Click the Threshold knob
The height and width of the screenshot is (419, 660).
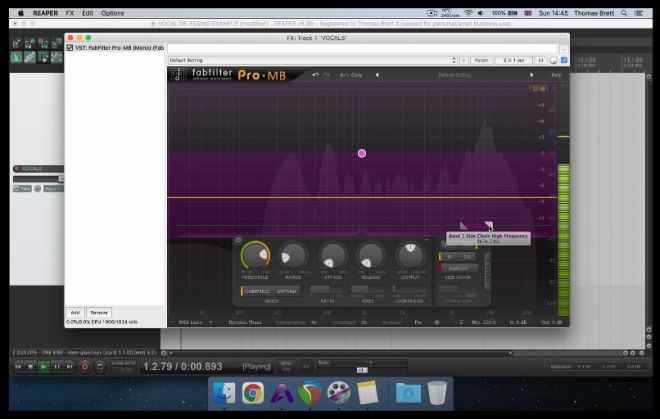(255, 255)
